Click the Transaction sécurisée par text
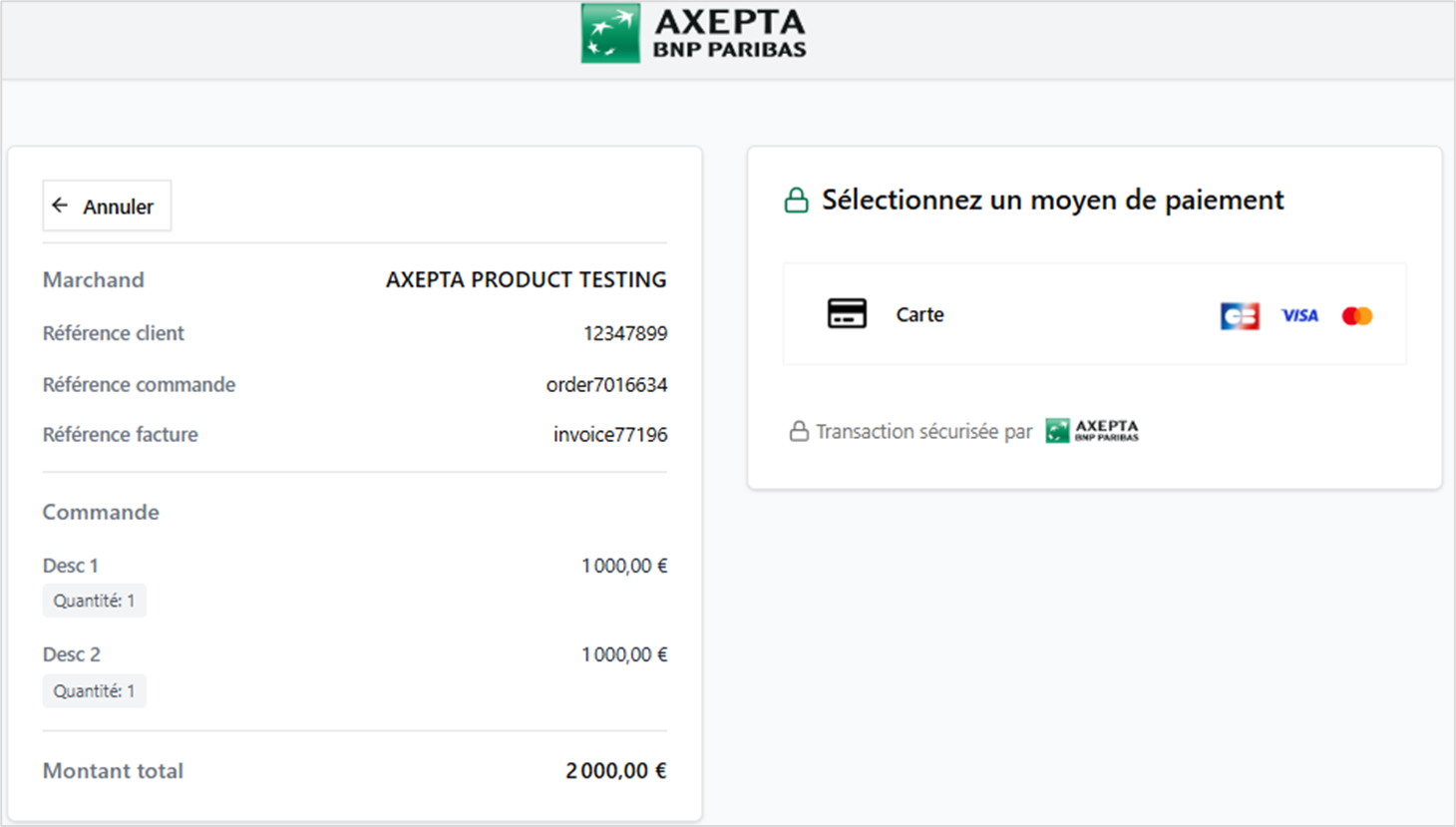1456x827 pixels. point(923,432)
